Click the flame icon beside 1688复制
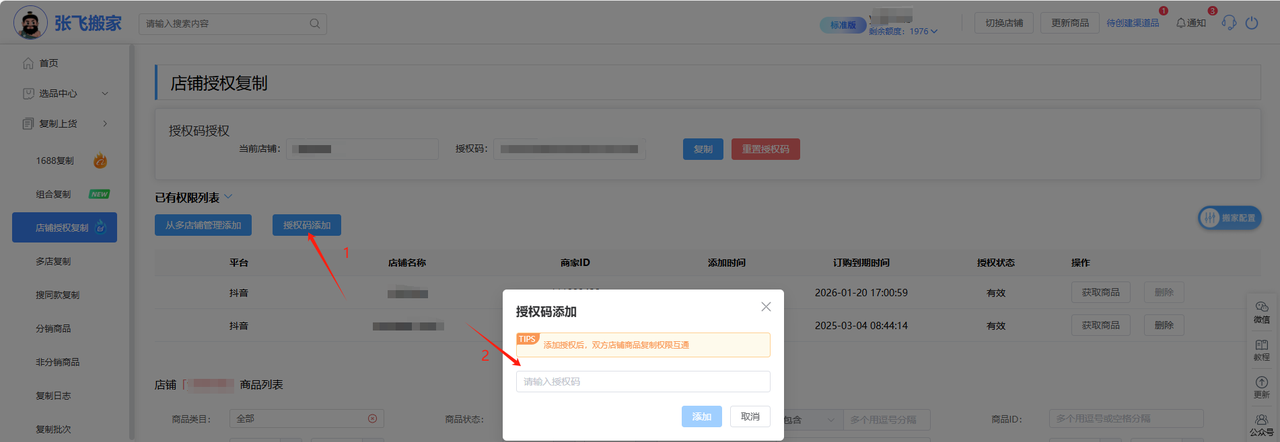 (x=100, y=160)
